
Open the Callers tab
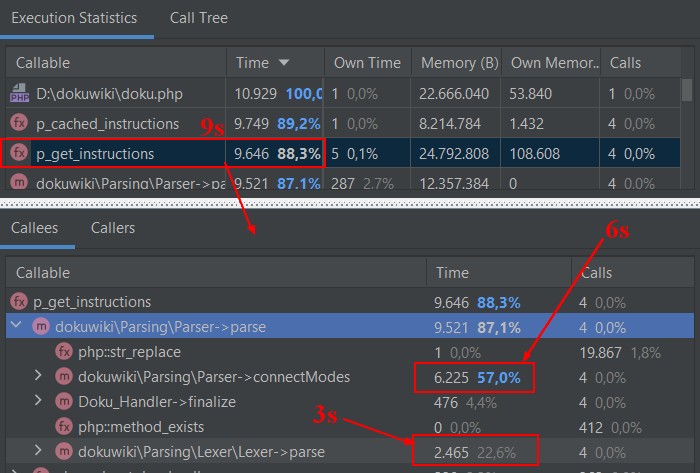click(112, 228)
